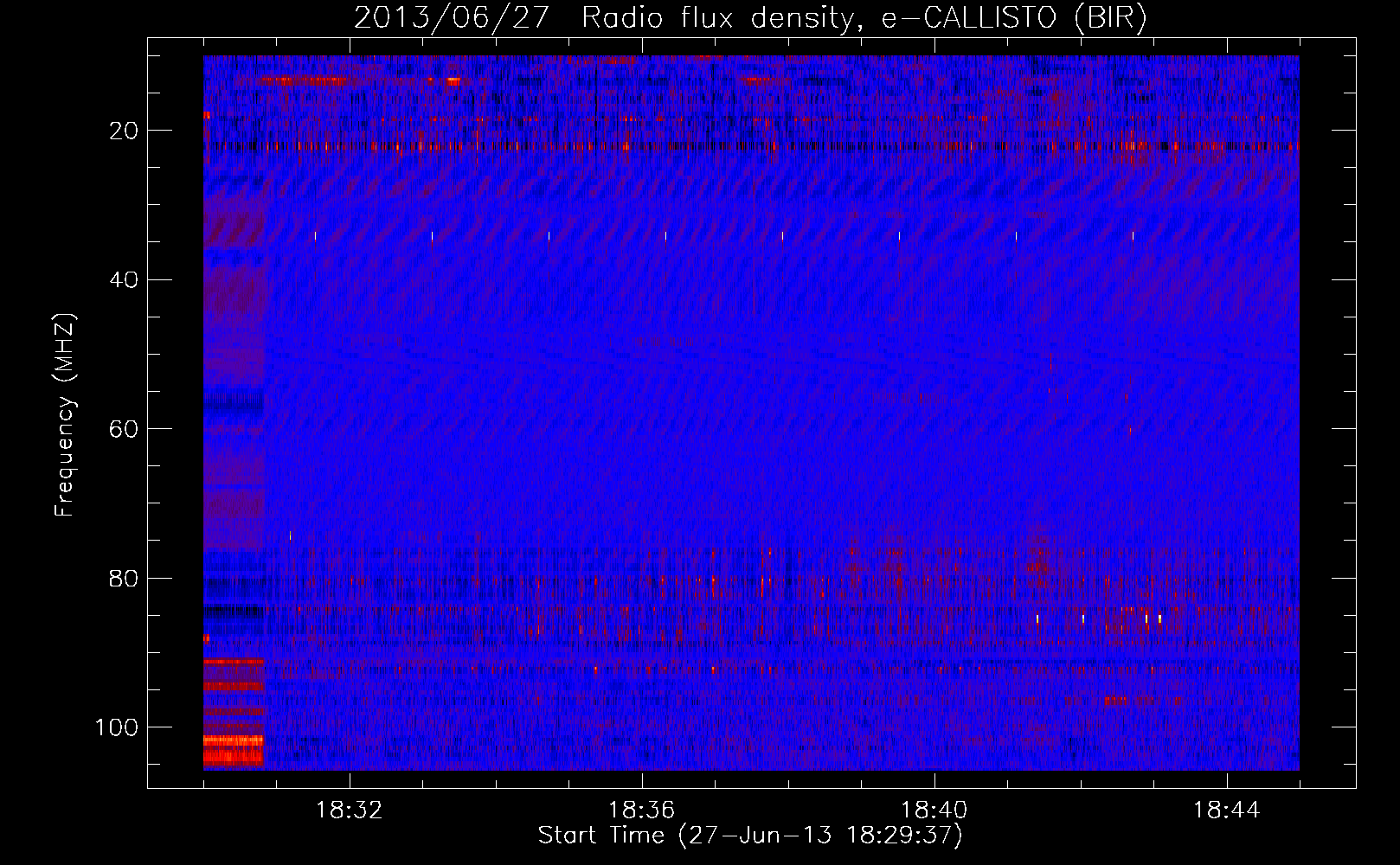Click the 18:32 time axis label

click(x=350, y=811)
